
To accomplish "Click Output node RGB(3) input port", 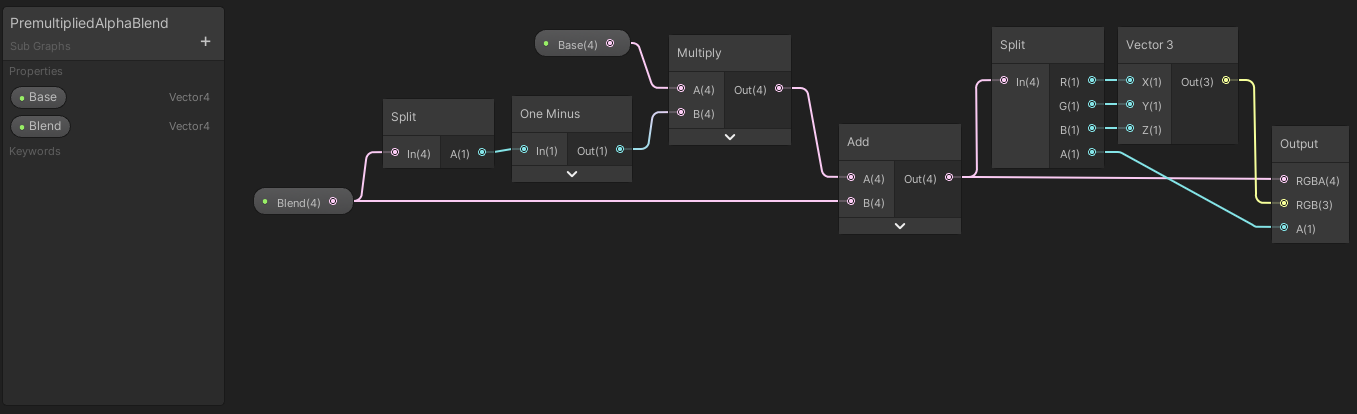I will tap(1284, 204).
